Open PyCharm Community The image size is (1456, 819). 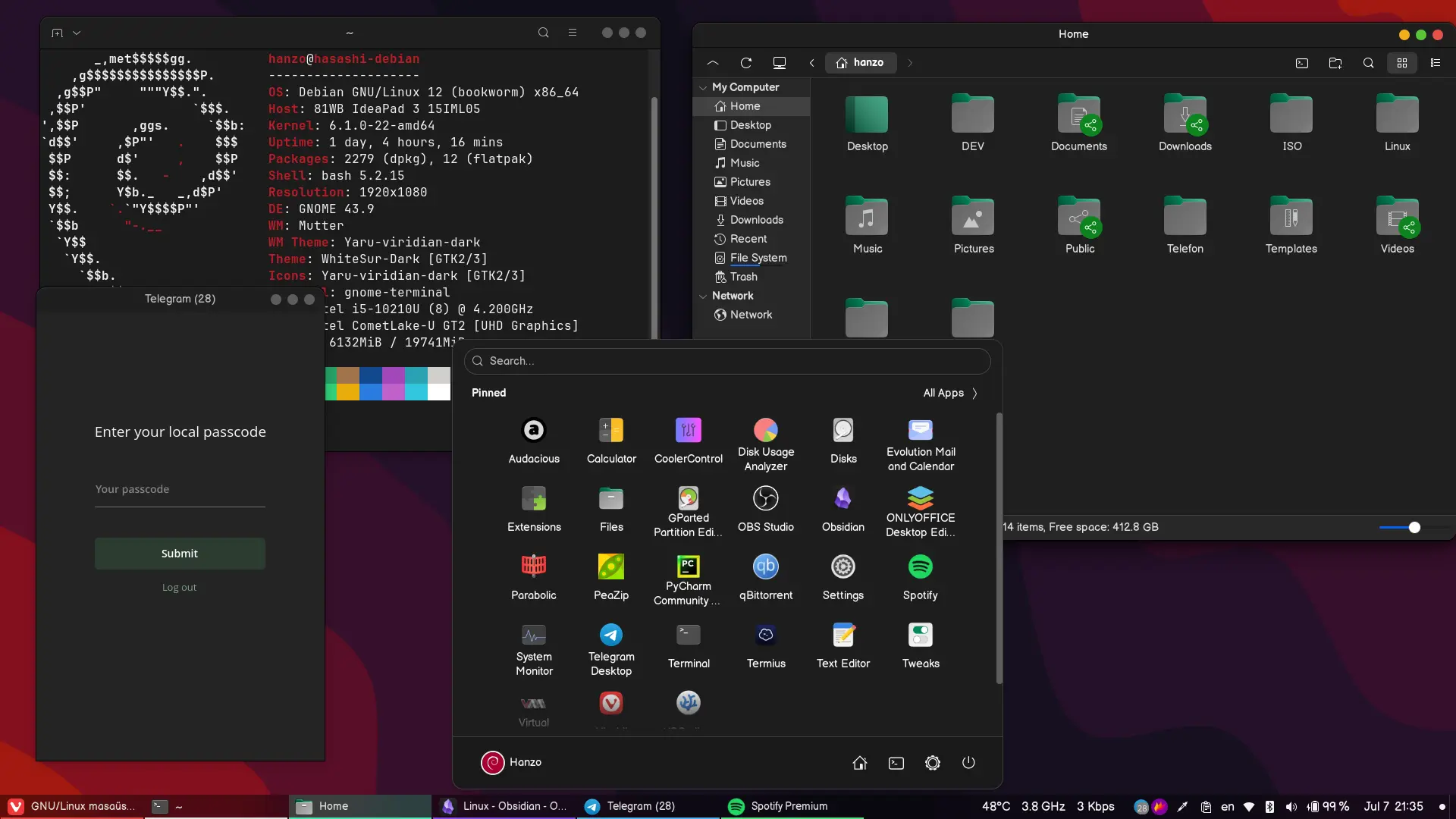[689, 580]
